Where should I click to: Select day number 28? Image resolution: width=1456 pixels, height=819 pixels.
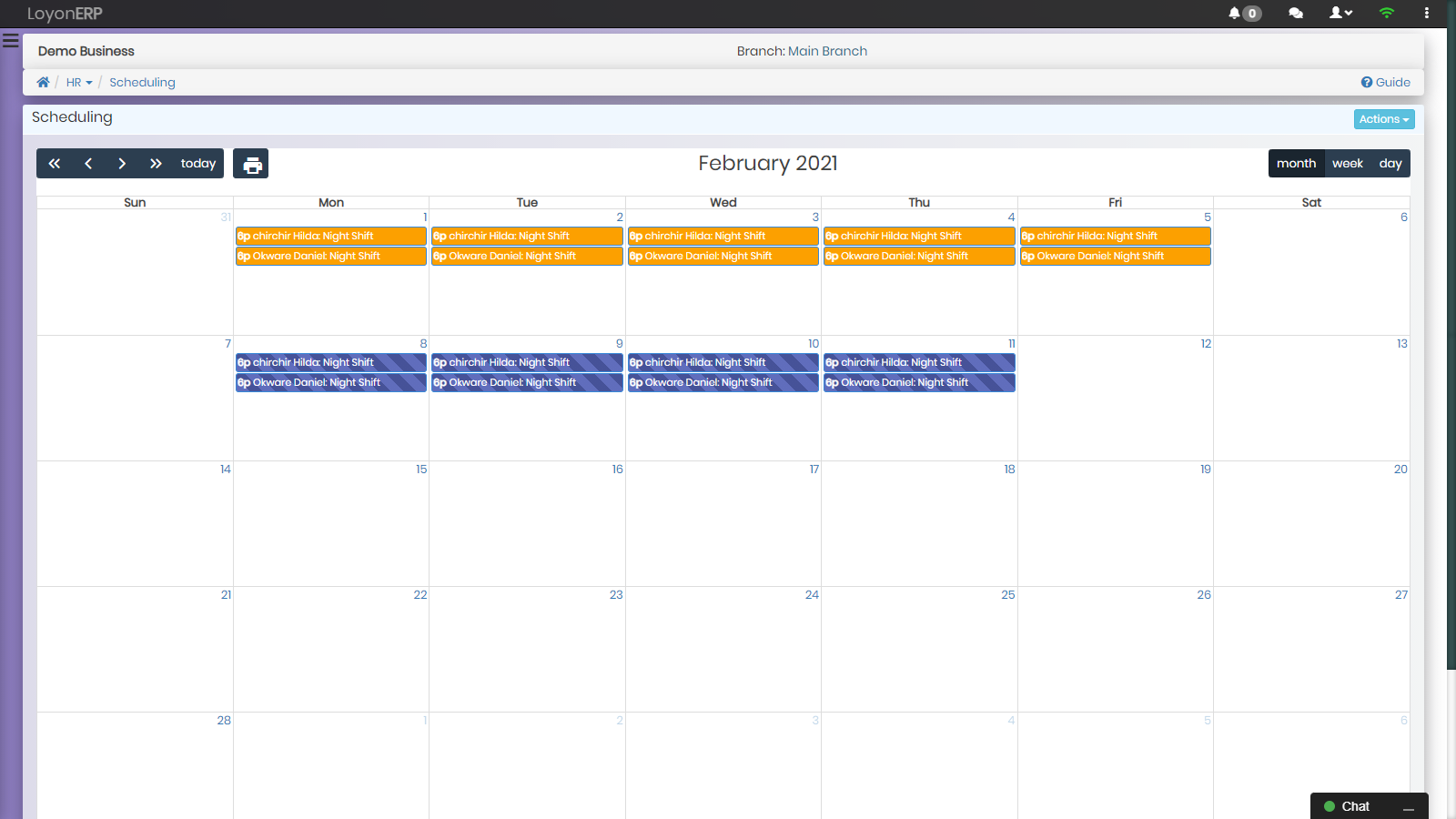click(224, 721)
